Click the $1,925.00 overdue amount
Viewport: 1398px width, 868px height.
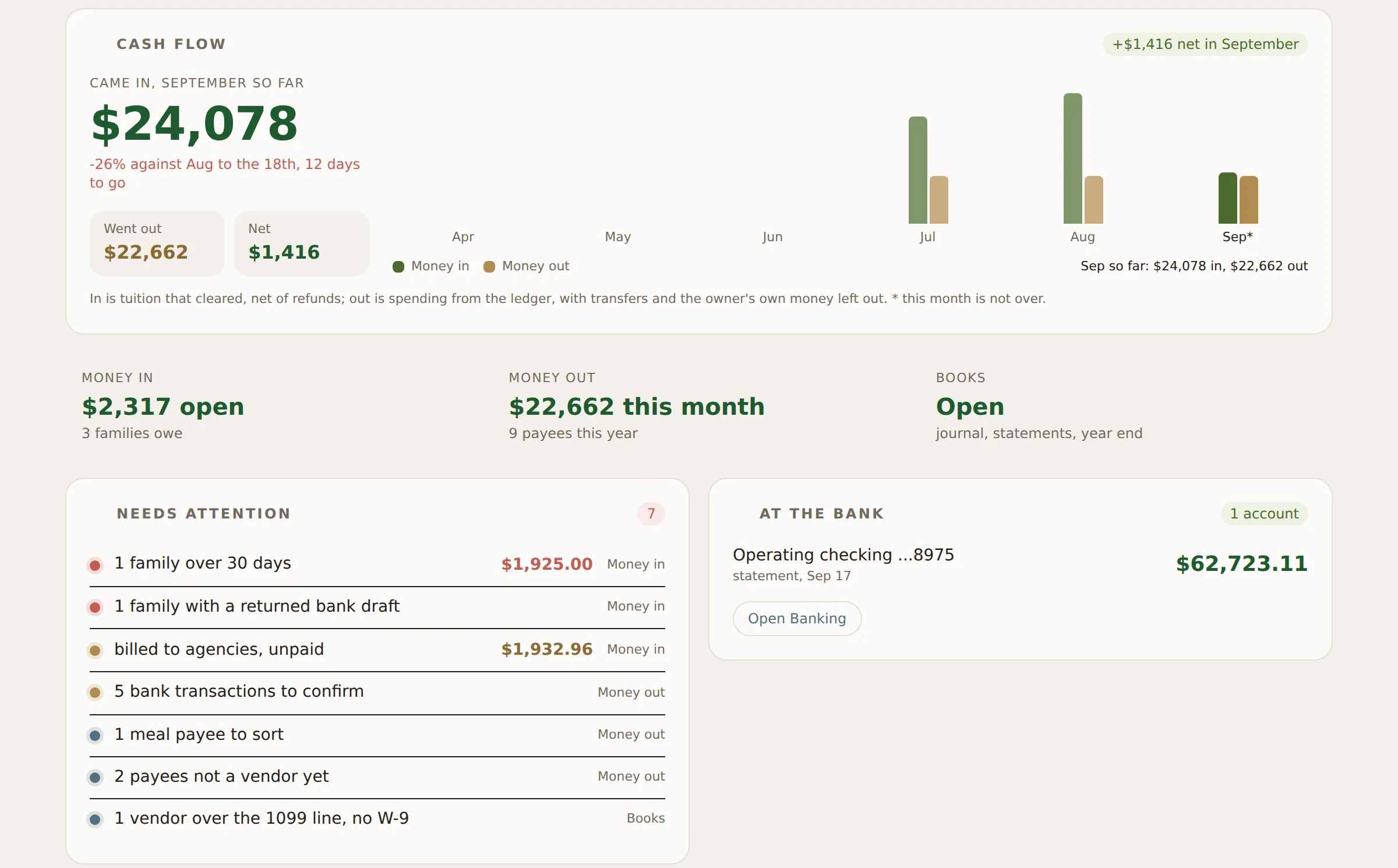[x=547, y=564]
